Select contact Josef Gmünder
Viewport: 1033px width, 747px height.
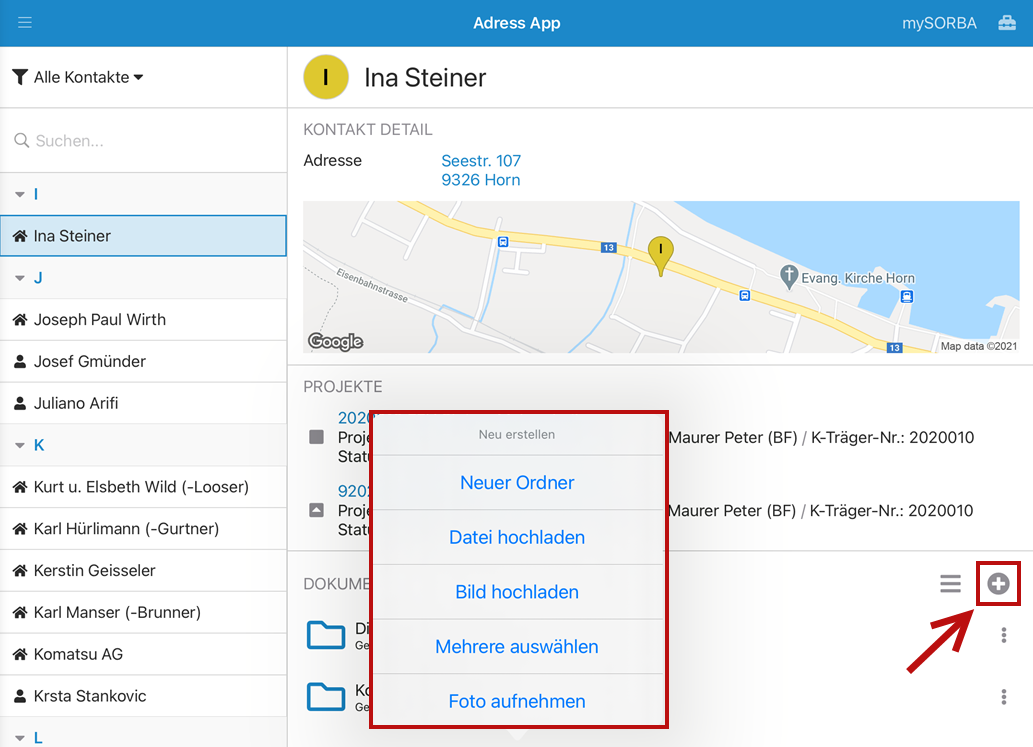pyautogui.click(x=144, y=361)
